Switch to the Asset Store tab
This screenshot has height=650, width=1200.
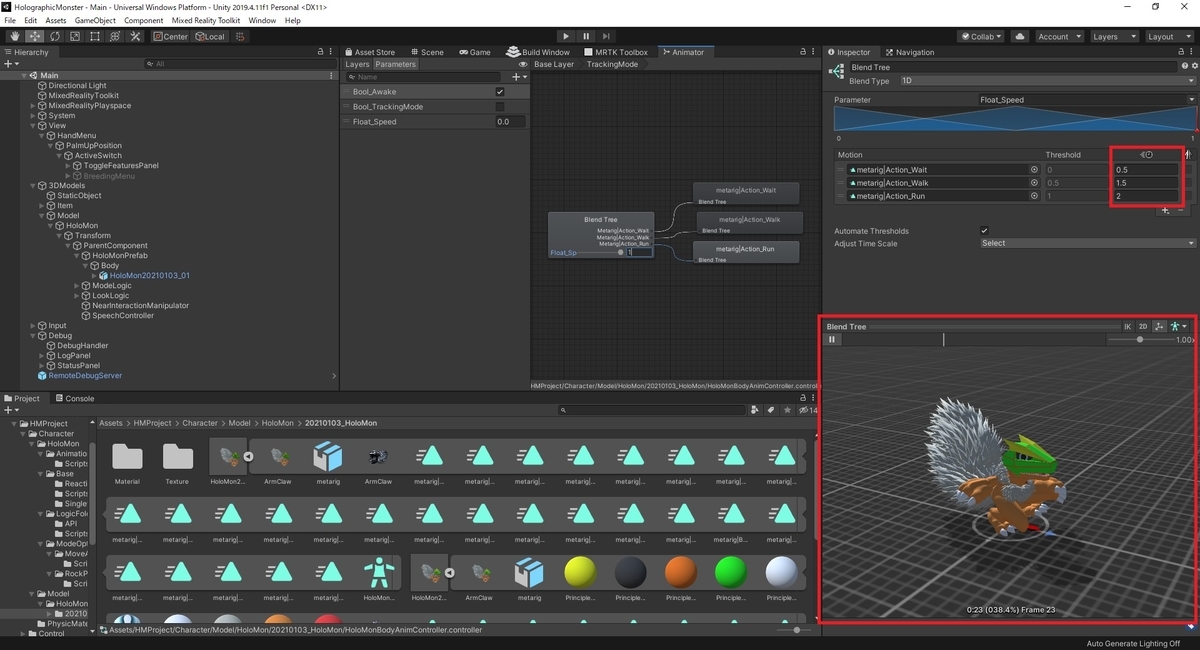370,52
